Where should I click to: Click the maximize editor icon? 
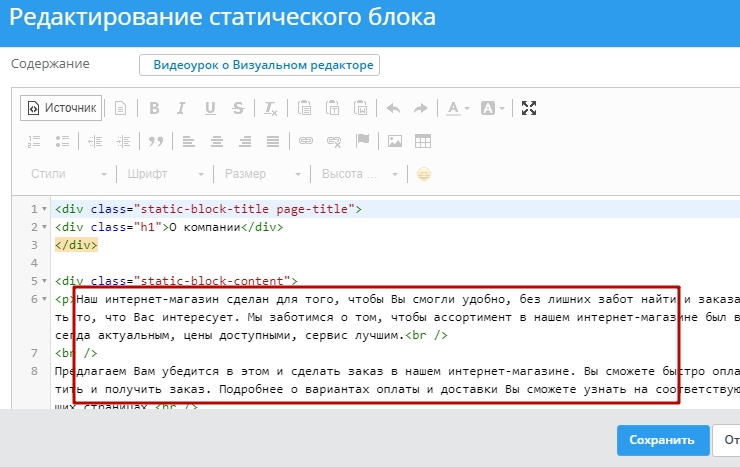pos(530,108)
